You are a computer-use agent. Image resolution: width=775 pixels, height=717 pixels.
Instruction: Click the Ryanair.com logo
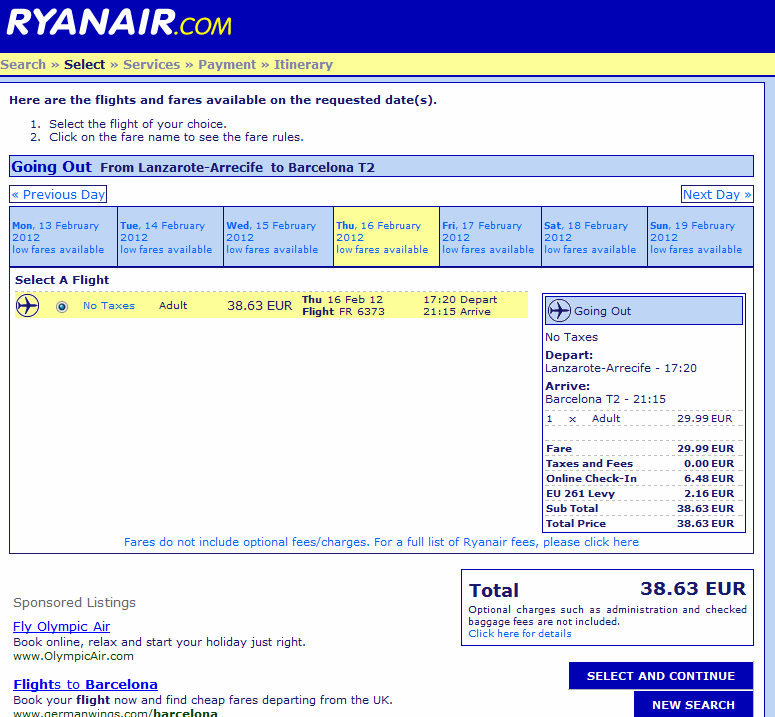point(119,22)
